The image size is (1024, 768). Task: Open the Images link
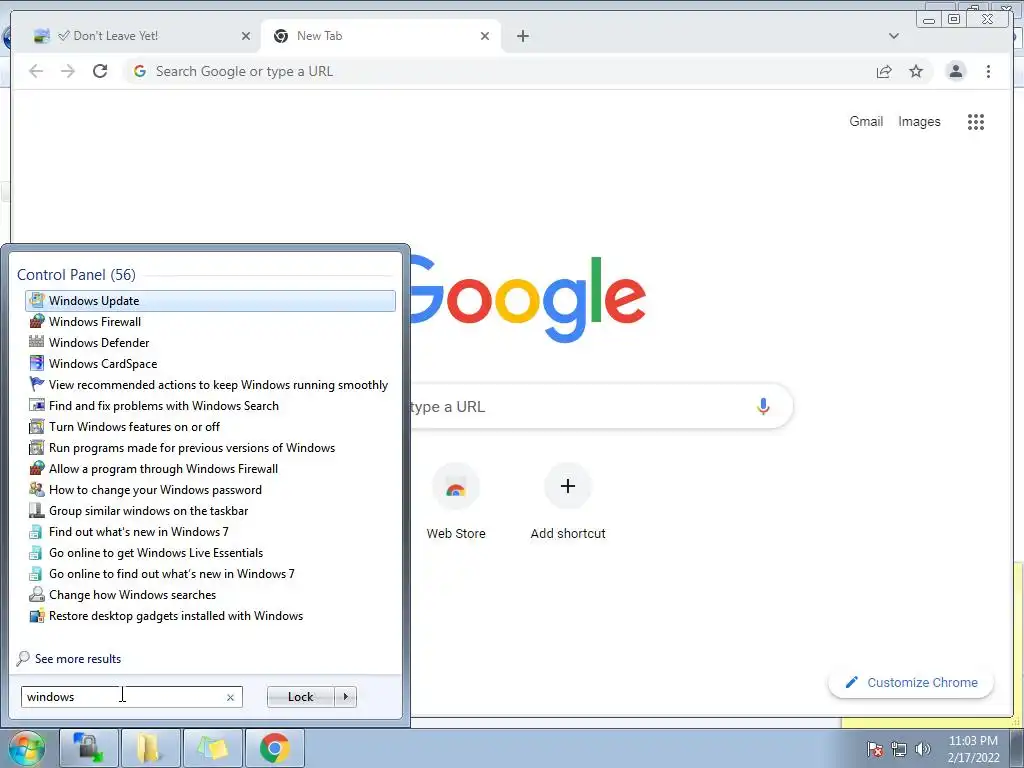coord(919,121)
